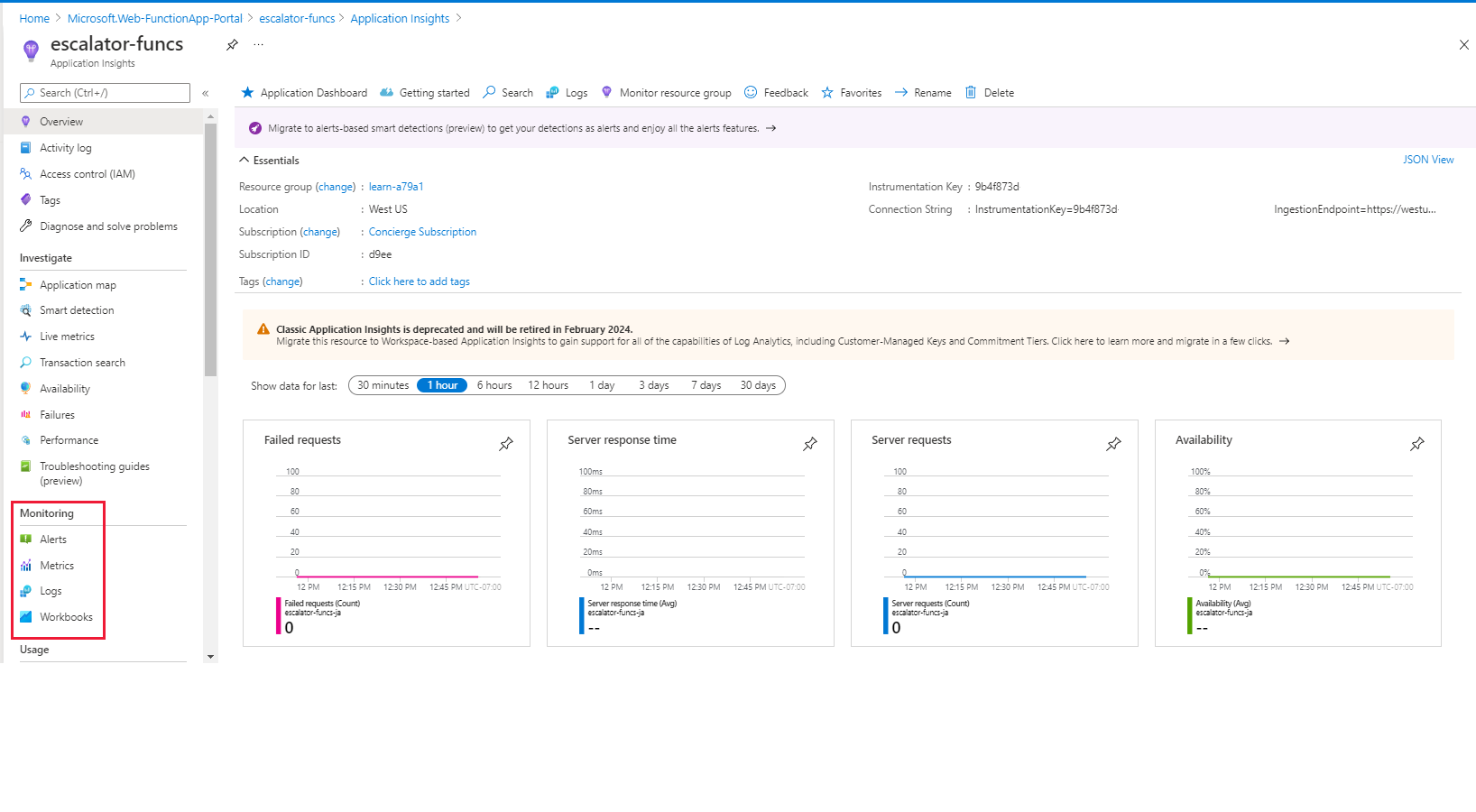Pin the Failed requests chart
This screenshot has height=812, width=1476.
506,444
